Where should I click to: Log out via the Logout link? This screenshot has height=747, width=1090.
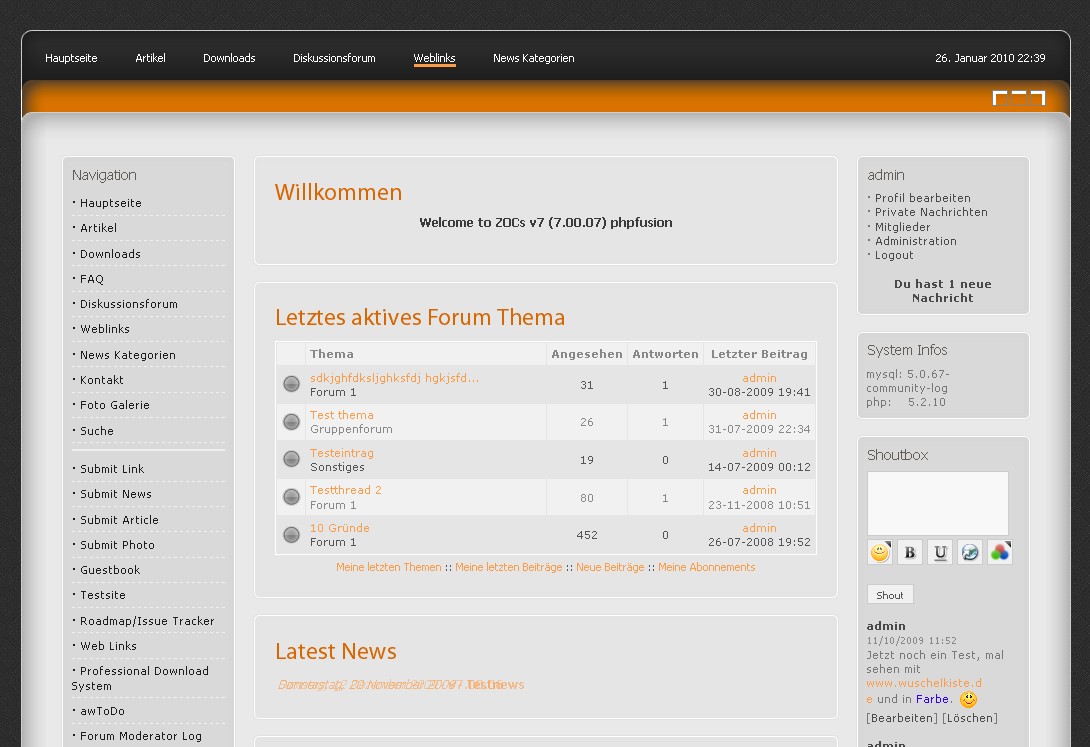(894, 255)
